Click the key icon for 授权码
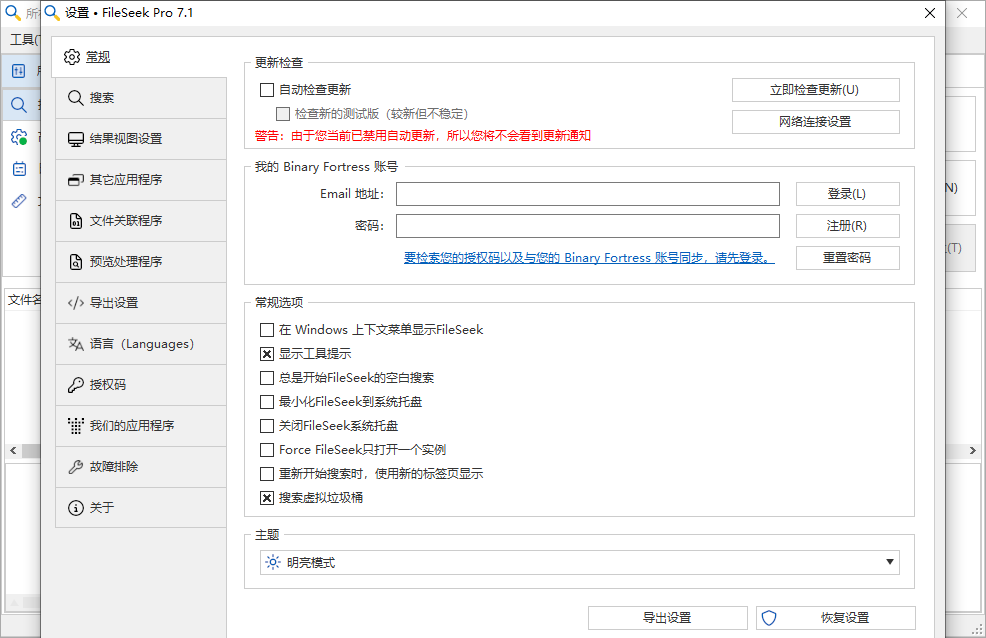This screenshot has width=986, height=638. coord(75,385)
